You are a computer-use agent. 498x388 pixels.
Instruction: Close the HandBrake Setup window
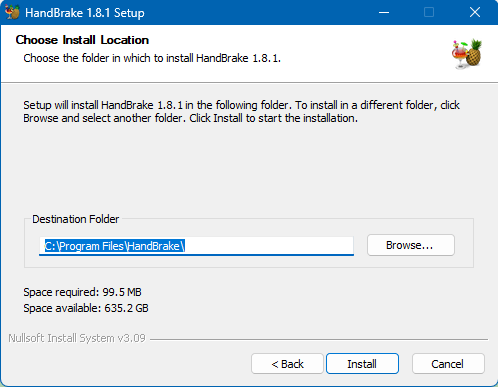475,13
